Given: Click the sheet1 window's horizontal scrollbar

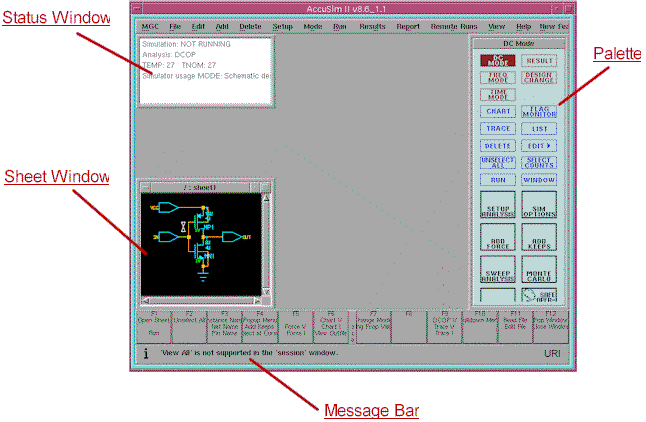Looking at the screenshot, I should (201, 300).
